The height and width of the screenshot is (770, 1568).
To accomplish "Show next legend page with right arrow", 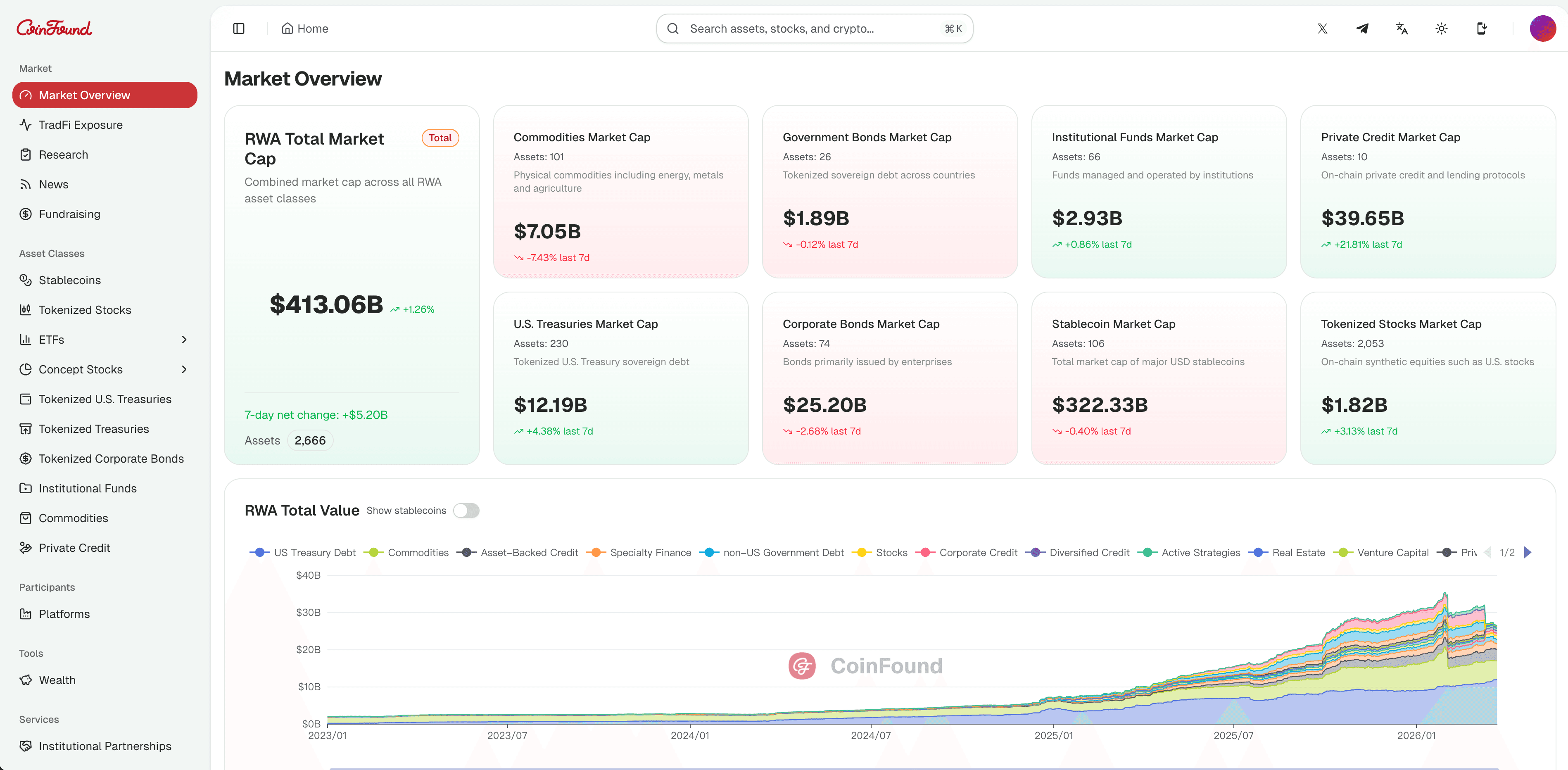I will [1527, 552].
